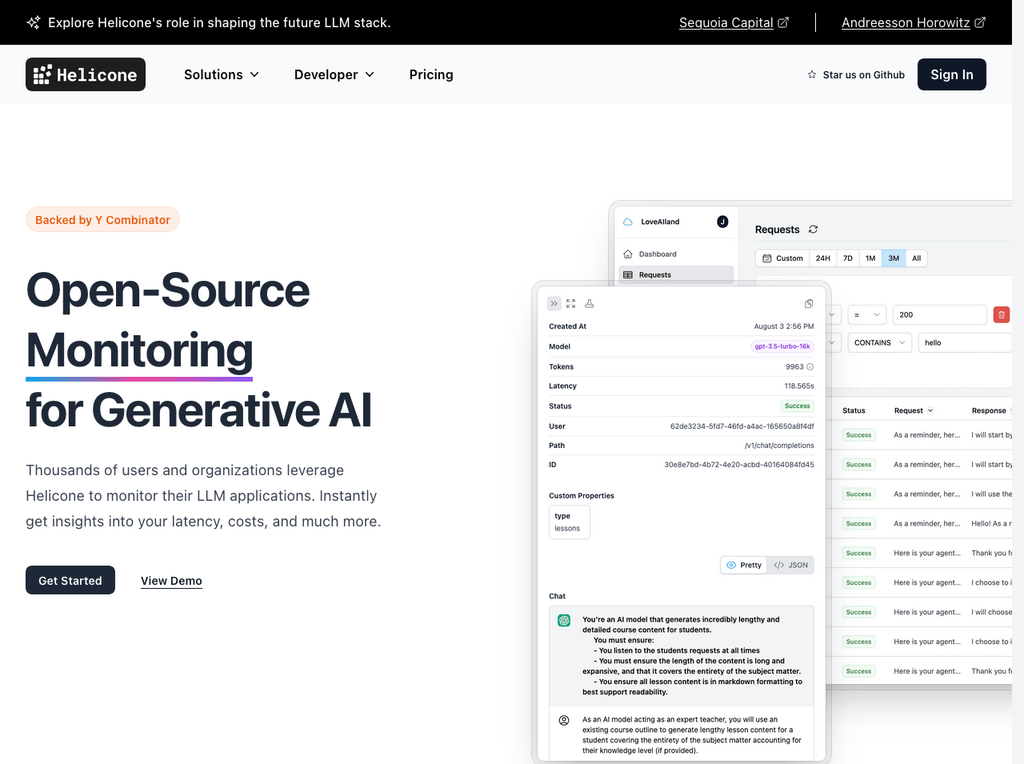Click the August 3 2:56 PM timestamp
Viewport: 1024px width, 764px height.
pyautogui.click(x=784, y=326)
